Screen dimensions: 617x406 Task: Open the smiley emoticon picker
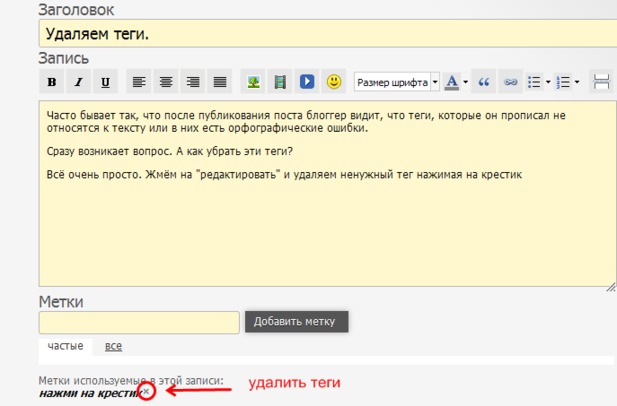[334, 82]
